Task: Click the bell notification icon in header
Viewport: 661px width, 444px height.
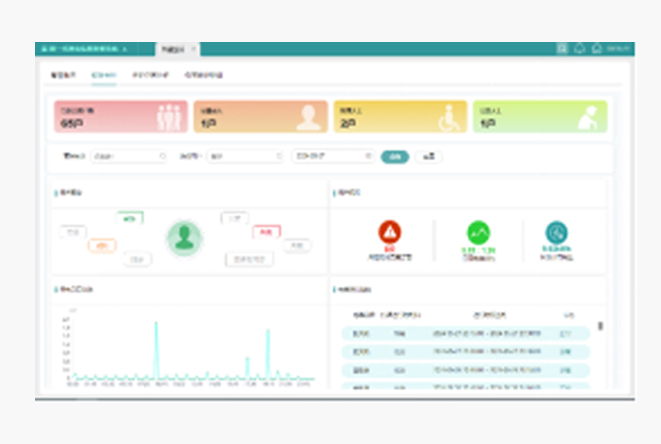Action: (x=579, y=48)
